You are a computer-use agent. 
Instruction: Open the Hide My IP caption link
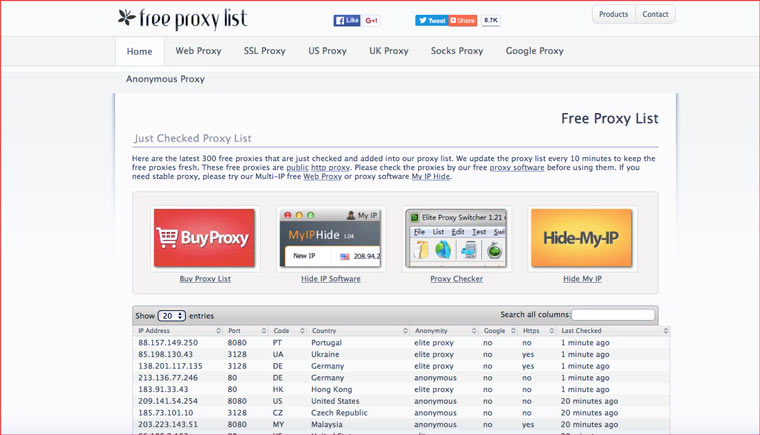point(582,279)
